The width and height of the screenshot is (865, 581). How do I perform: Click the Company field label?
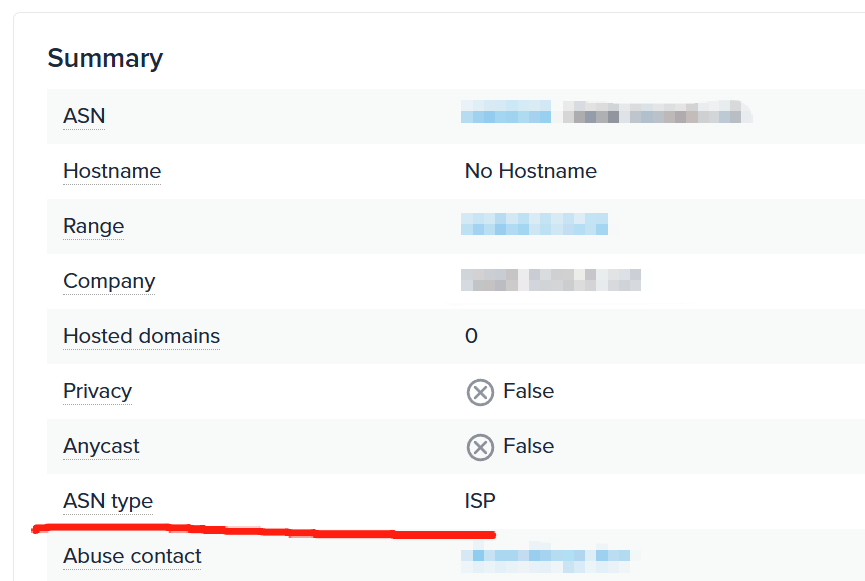[109, 281]
